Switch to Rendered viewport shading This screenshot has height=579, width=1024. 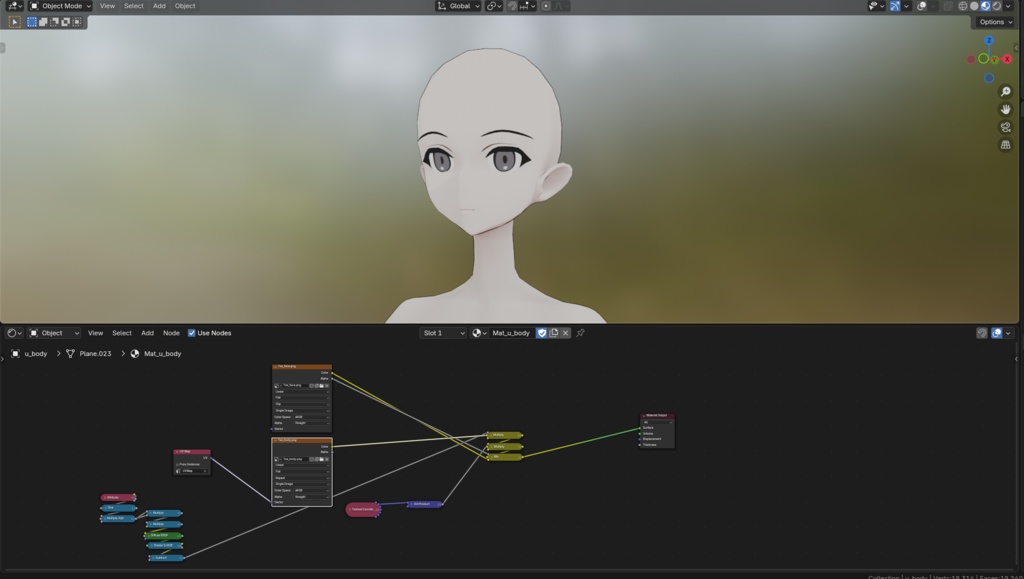996,6
